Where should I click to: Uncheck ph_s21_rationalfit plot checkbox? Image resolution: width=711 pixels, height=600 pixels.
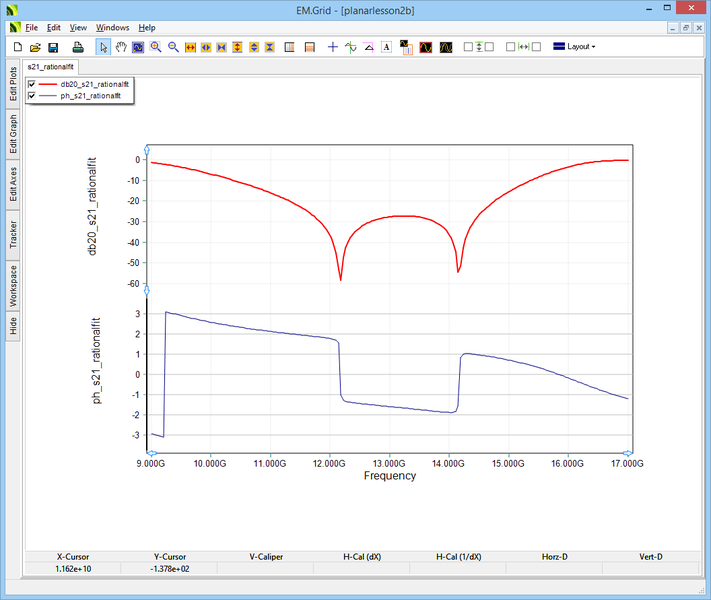[32, 96]
